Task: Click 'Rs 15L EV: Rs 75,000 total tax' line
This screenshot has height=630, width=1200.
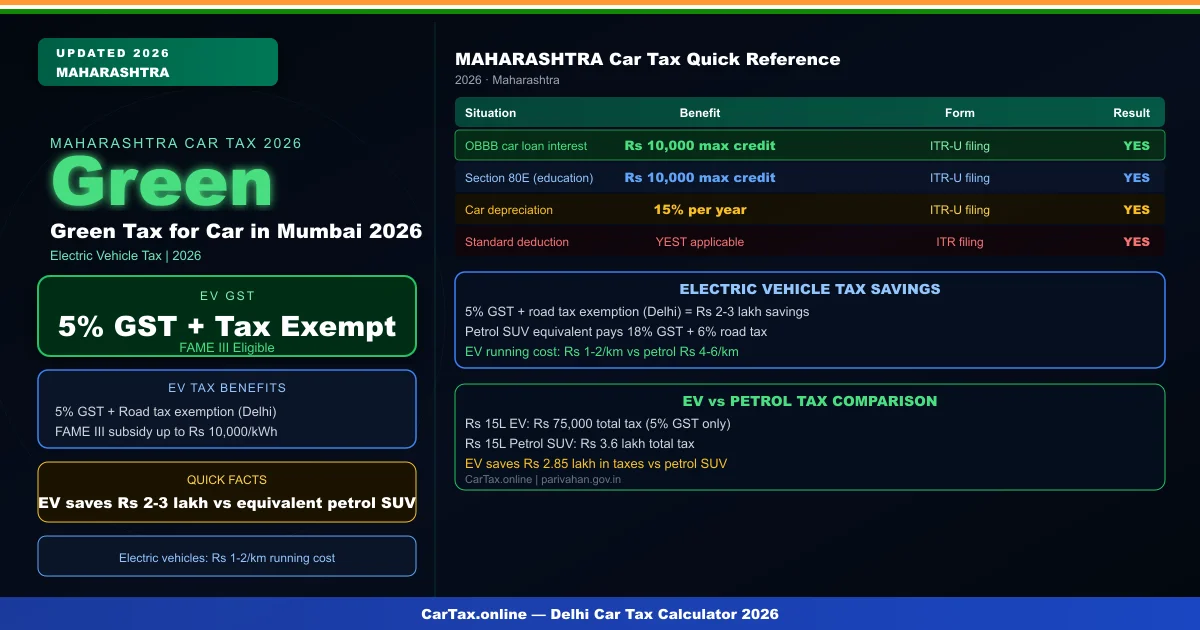Action: (598, 424)
